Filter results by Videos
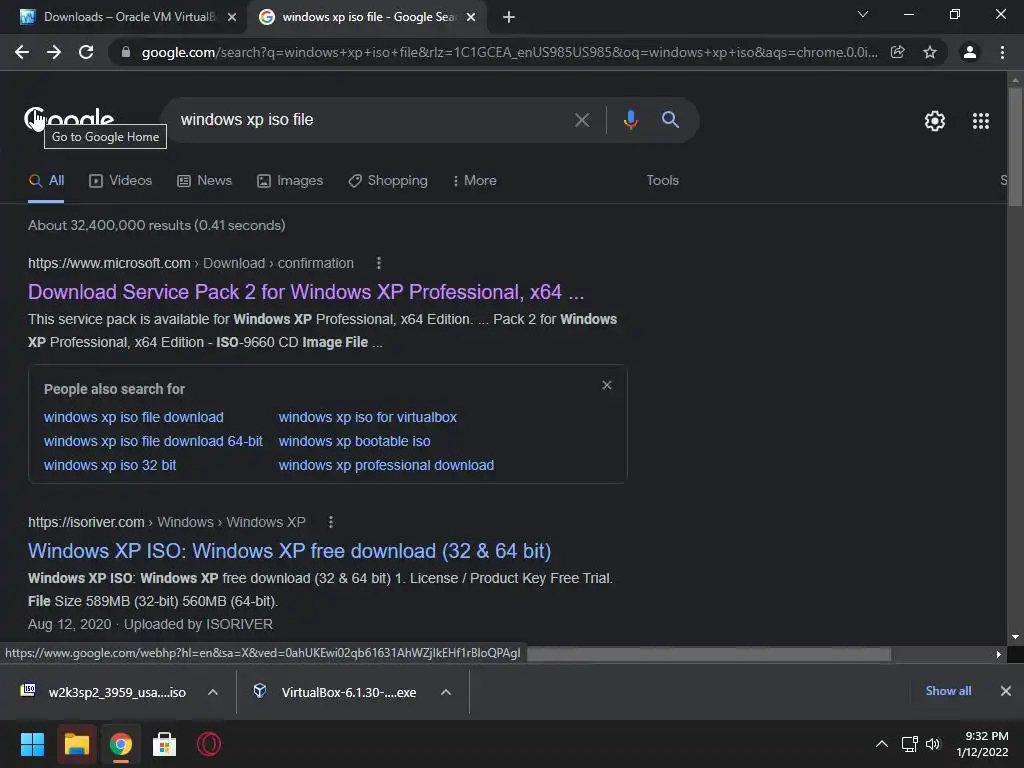The width and height of the screenshot is (1024, 768). pyautogui.click(x=120, y=181)
